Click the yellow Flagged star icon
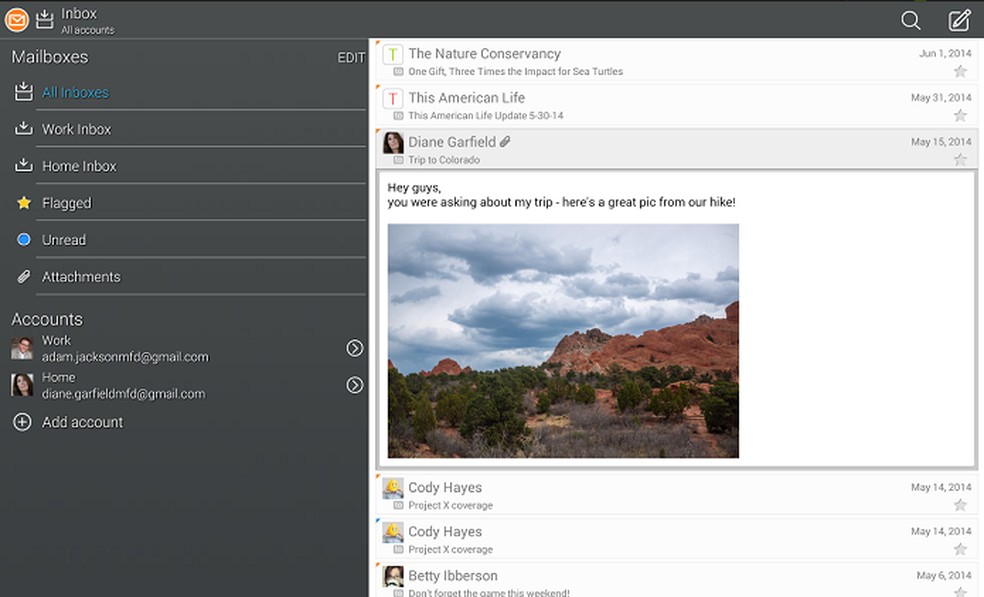This screenshot has height=597, width=984. click(x=24, y=203)
